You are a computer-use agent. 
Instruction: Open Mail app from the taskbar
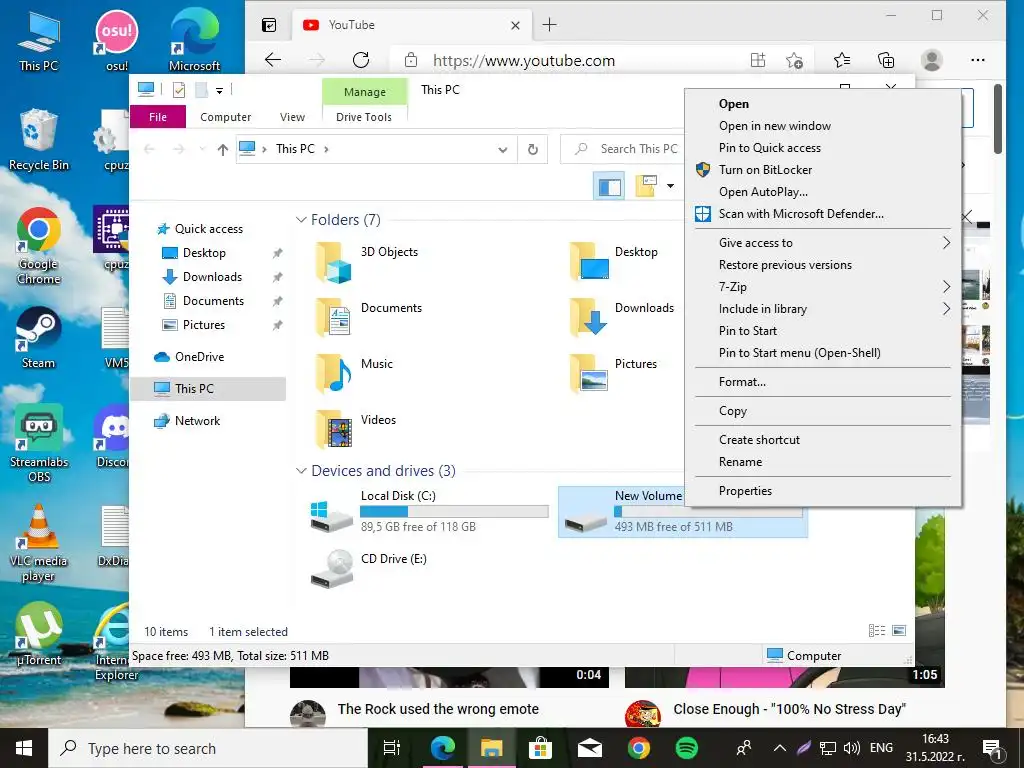pos(589,748)
